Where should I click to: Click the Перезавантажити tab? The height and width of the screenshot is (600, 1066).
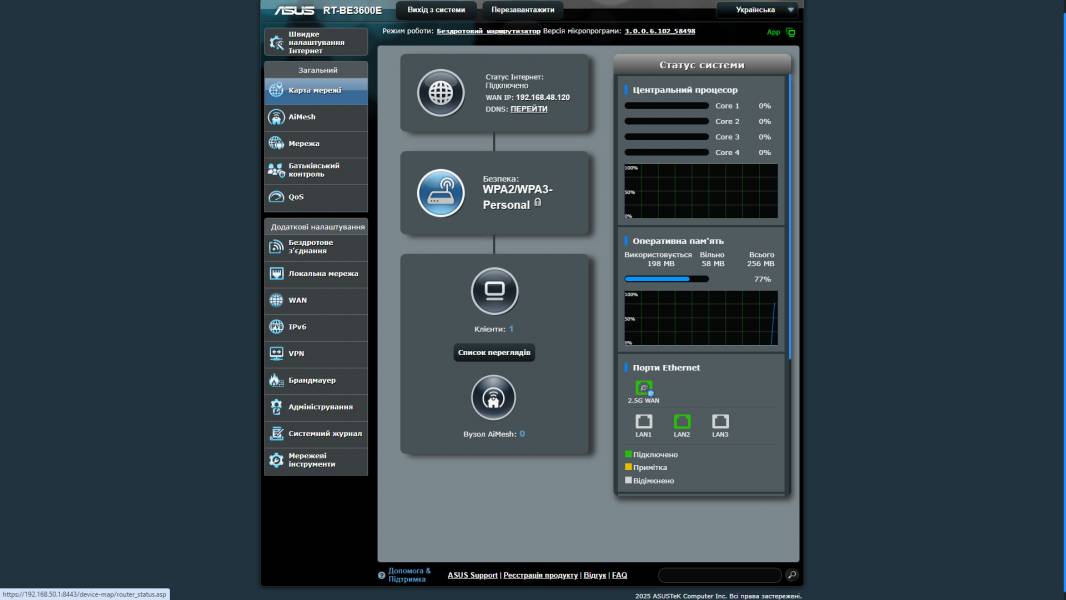point(523,10)
